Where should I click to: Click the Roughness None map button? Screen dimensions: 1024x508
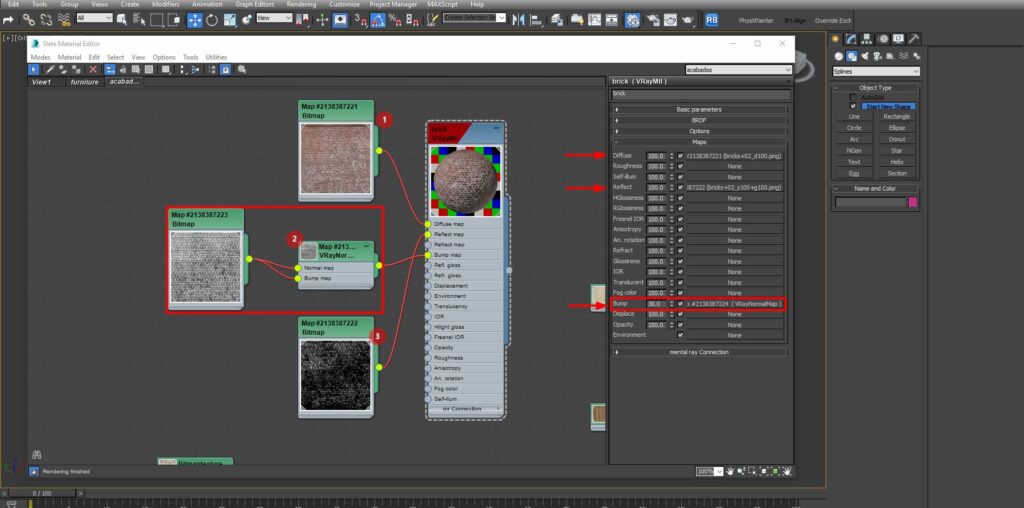pyautogui.click(x=734, y=167)
